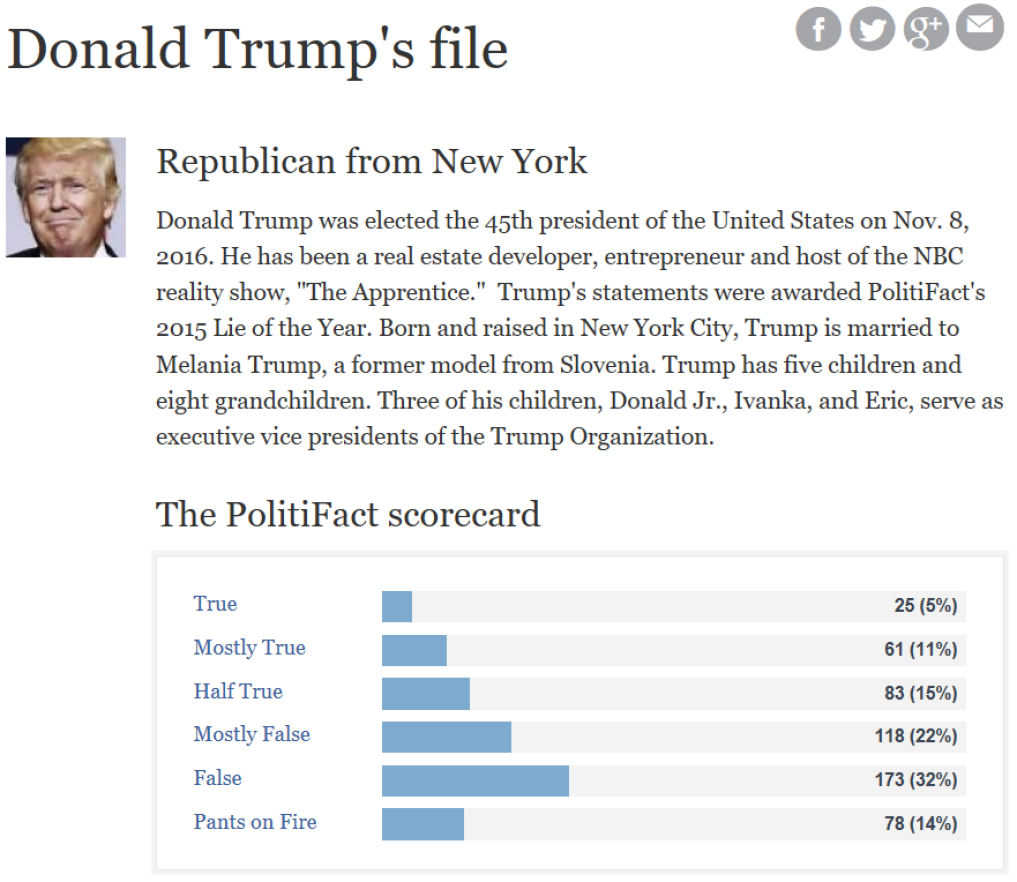The image size is (1017, 882).
Task: Click Donald Trump's portrait photo
Action: [x=66, y=197]
